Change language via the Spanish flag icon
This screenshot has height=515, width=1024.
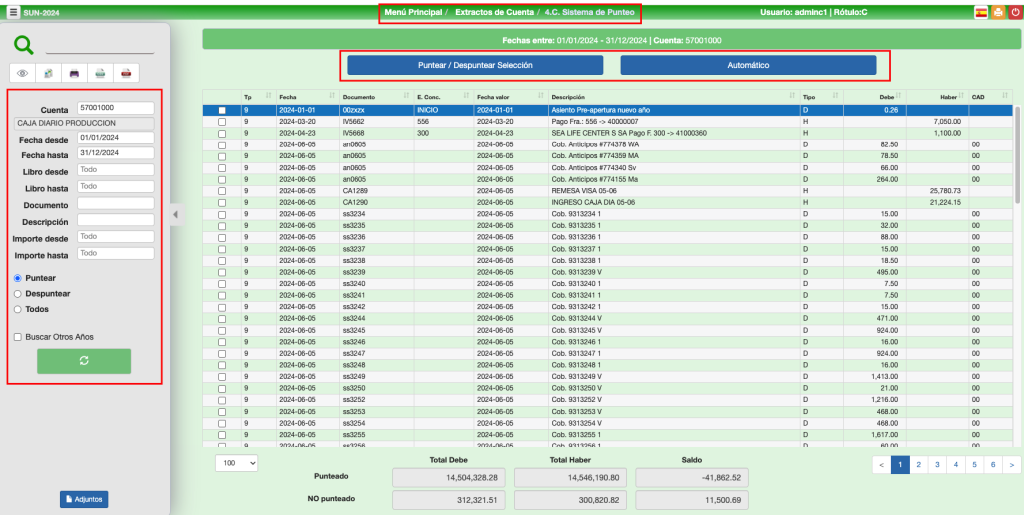[981, 13]
